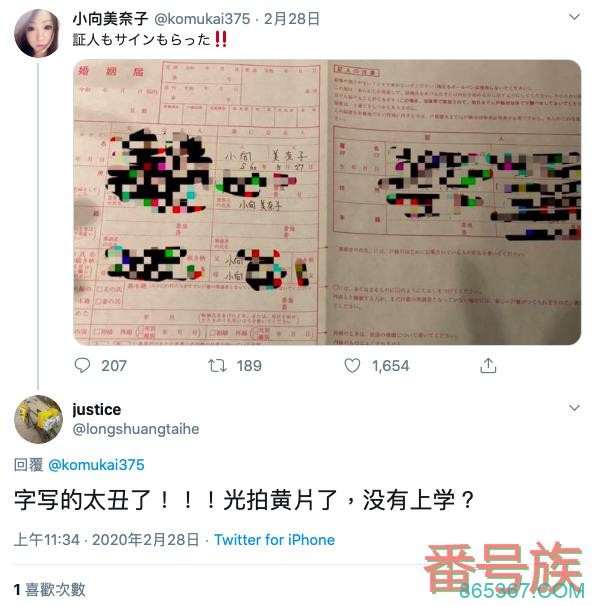Expand options chevron on justice's reply
This screenshot has width=594, height=606.
coord(574,408)
